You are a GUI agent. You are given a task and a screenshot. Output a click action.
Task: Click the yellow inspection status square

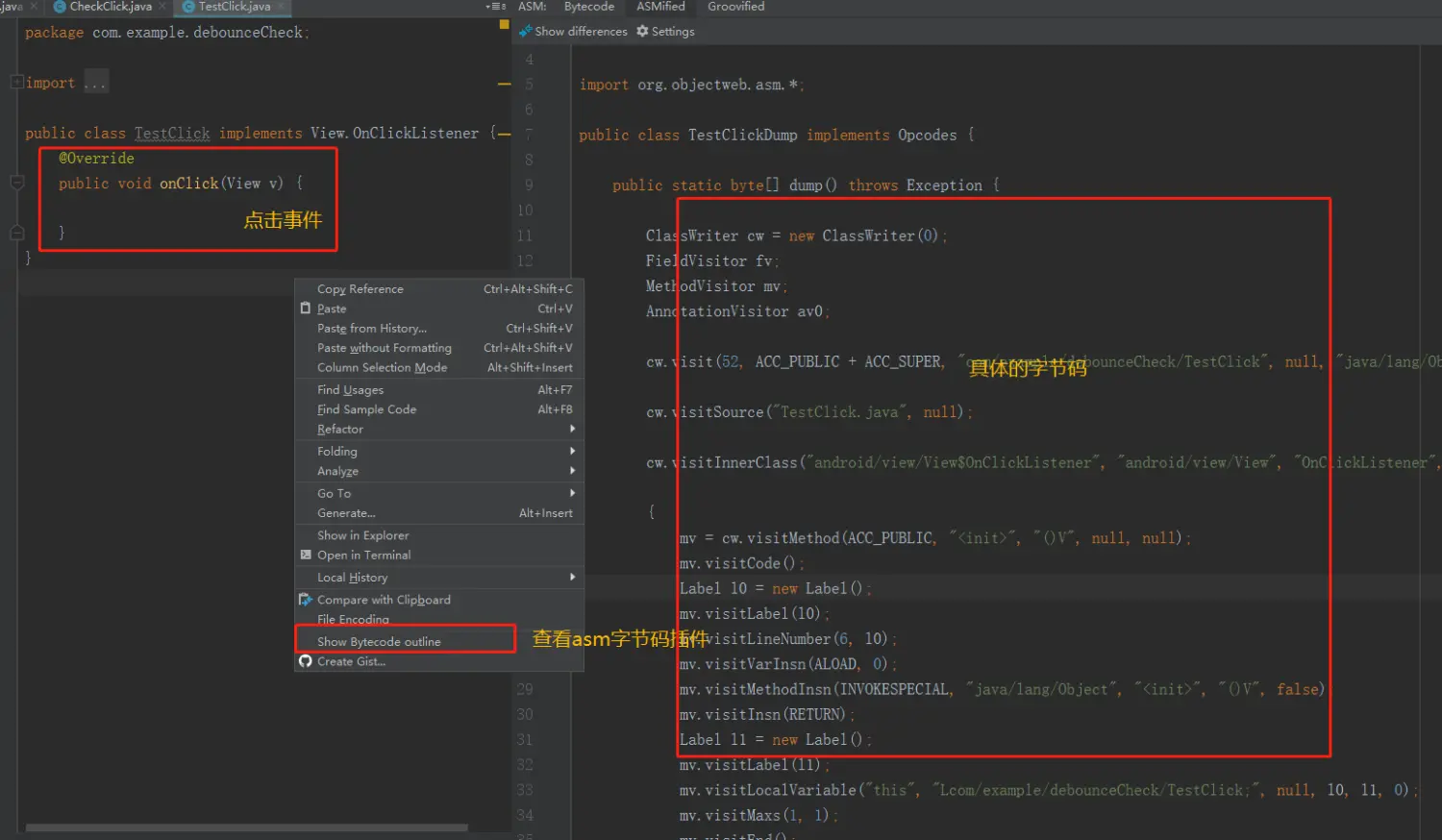pos(504,25)
